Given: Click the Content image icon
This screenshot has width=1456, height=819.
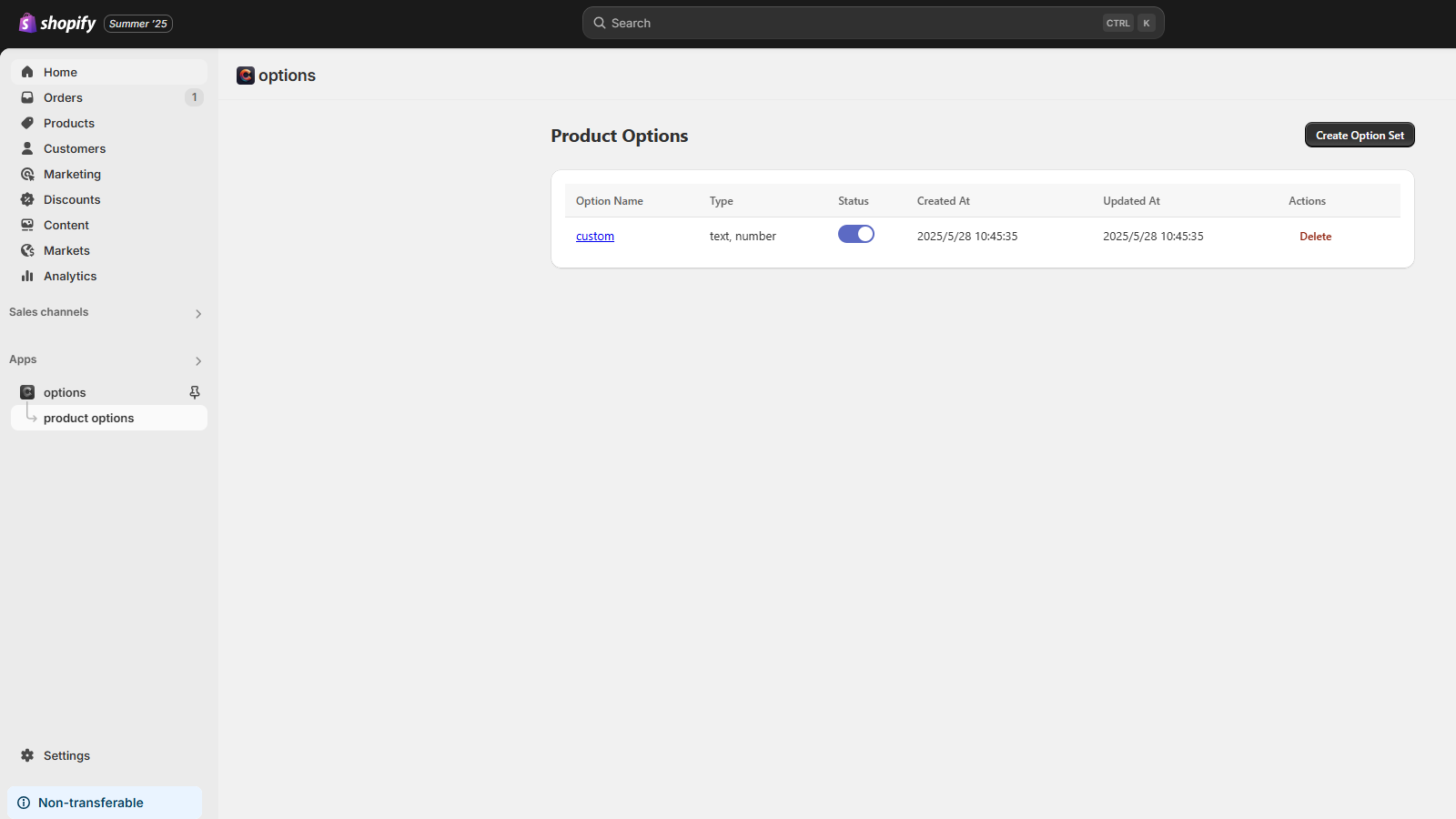Looking at the screenshot, I should pos(27,225).
